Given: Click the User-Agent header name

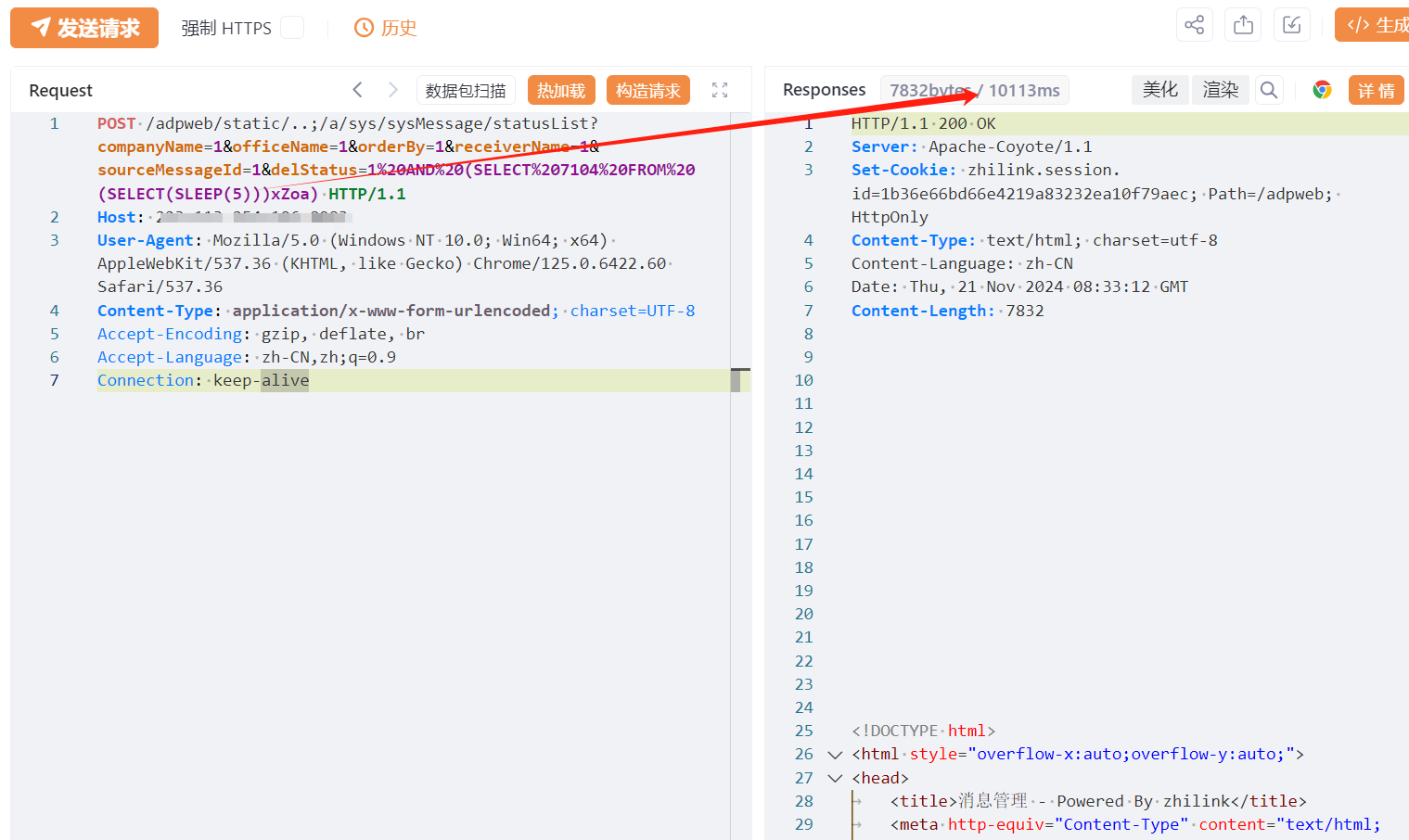Looking at the screenshot, I should pyautogui.click(x=145, y=240).
